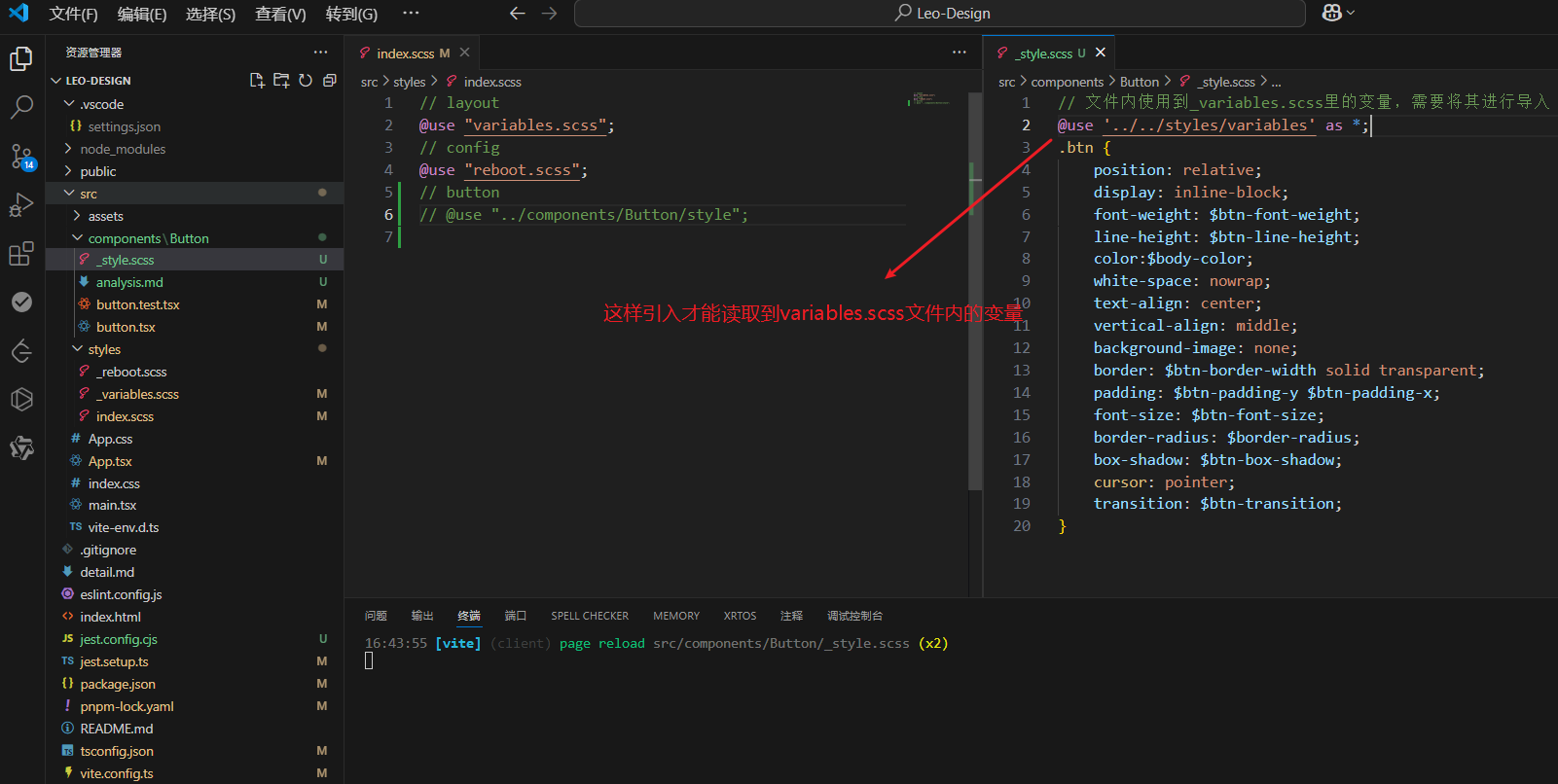Collapse all folders in explorer
Screen dimensions: 1558x784
coord(330,81)
